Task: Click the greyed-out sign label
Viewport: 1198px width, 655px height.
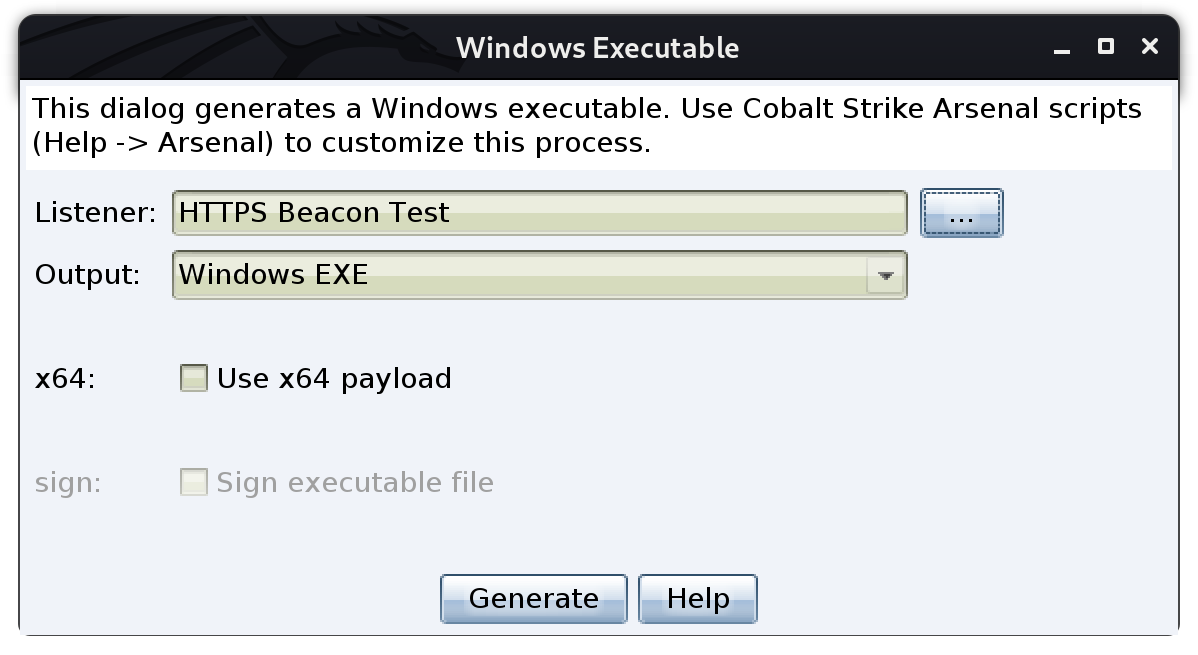Action: 68,483
